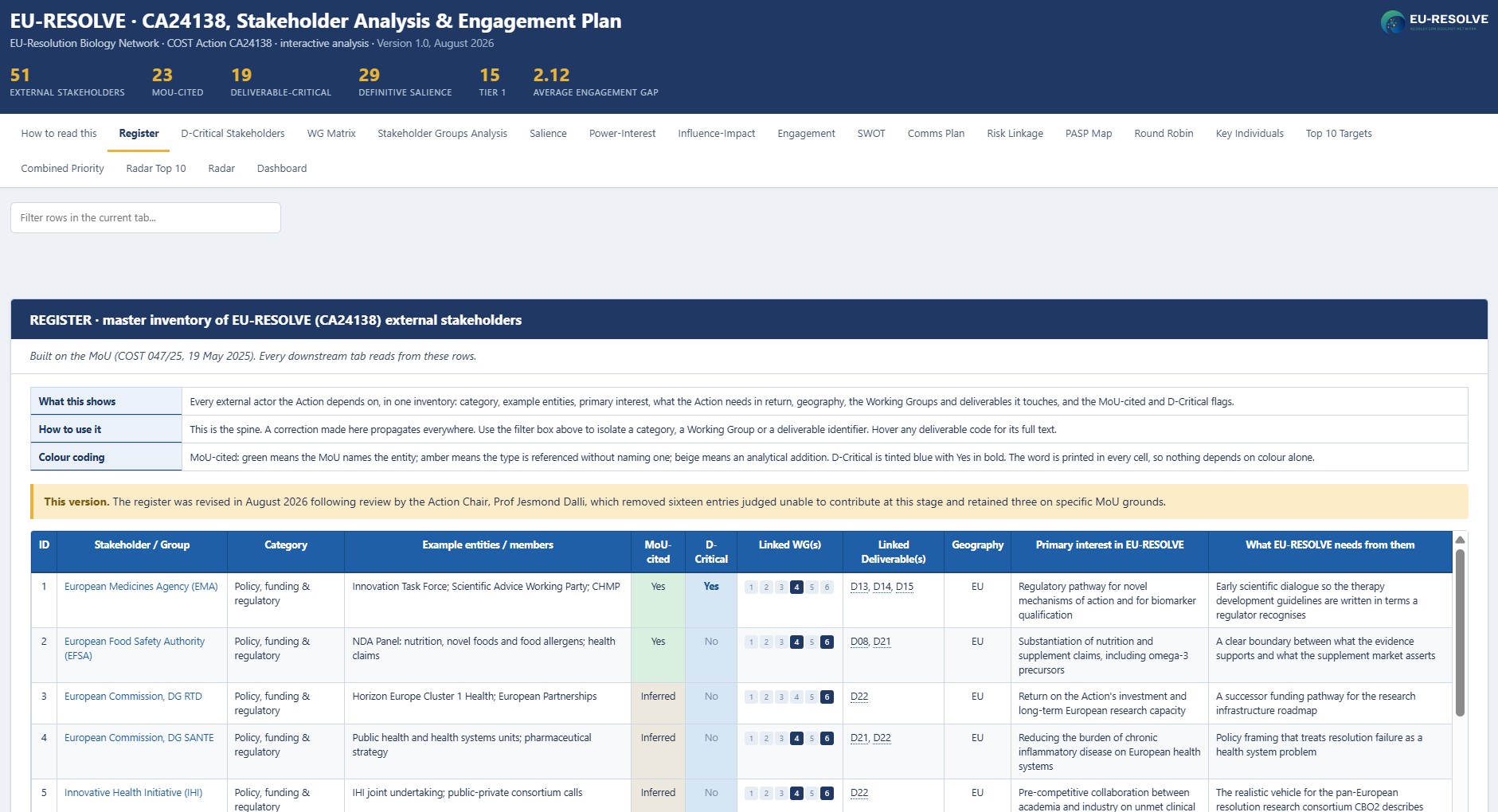
Task: Click the table's vertical scrollbar thumb
Action: pyautogui.click(x=1460, y=633)
